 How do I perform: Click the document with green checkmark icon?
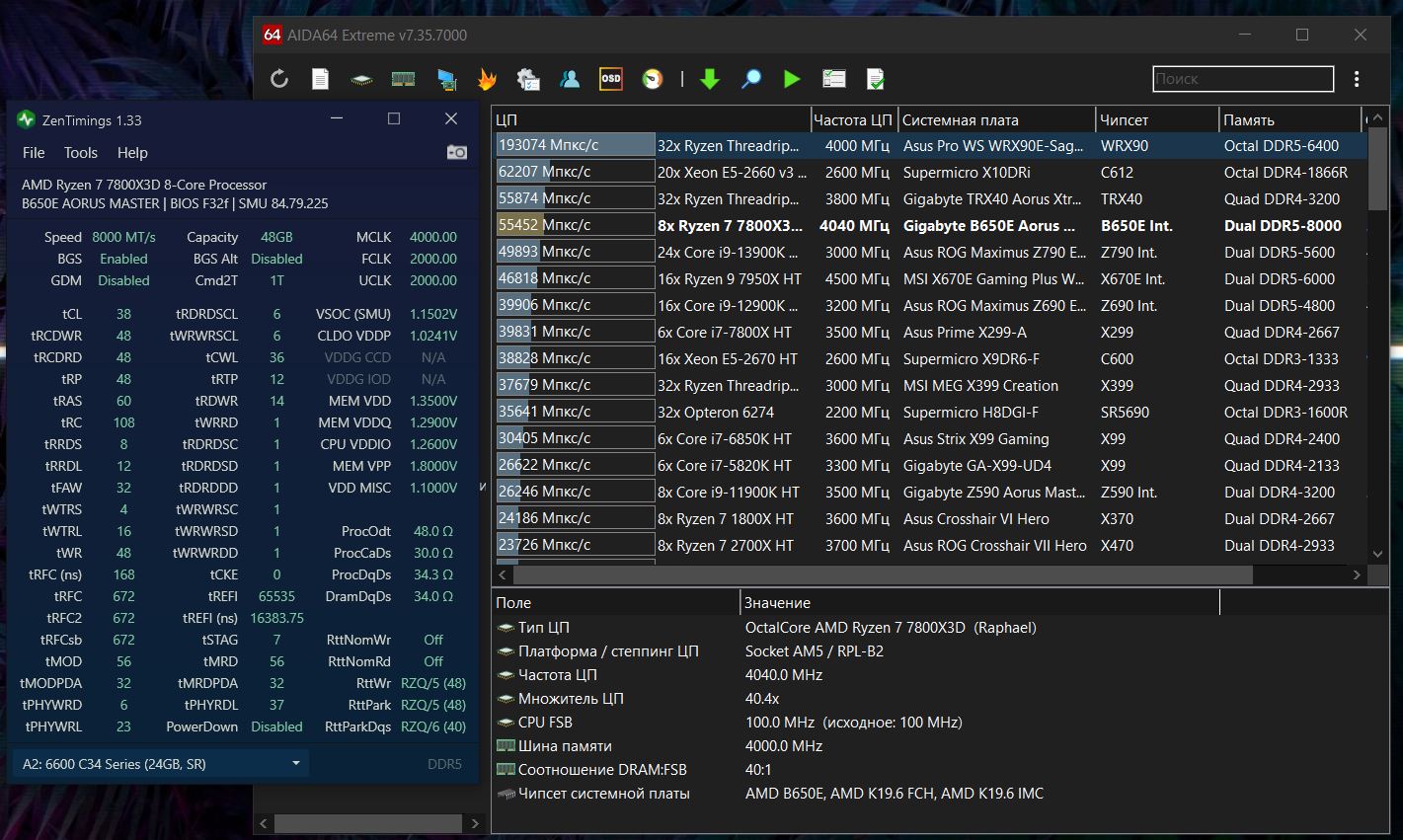876,79
